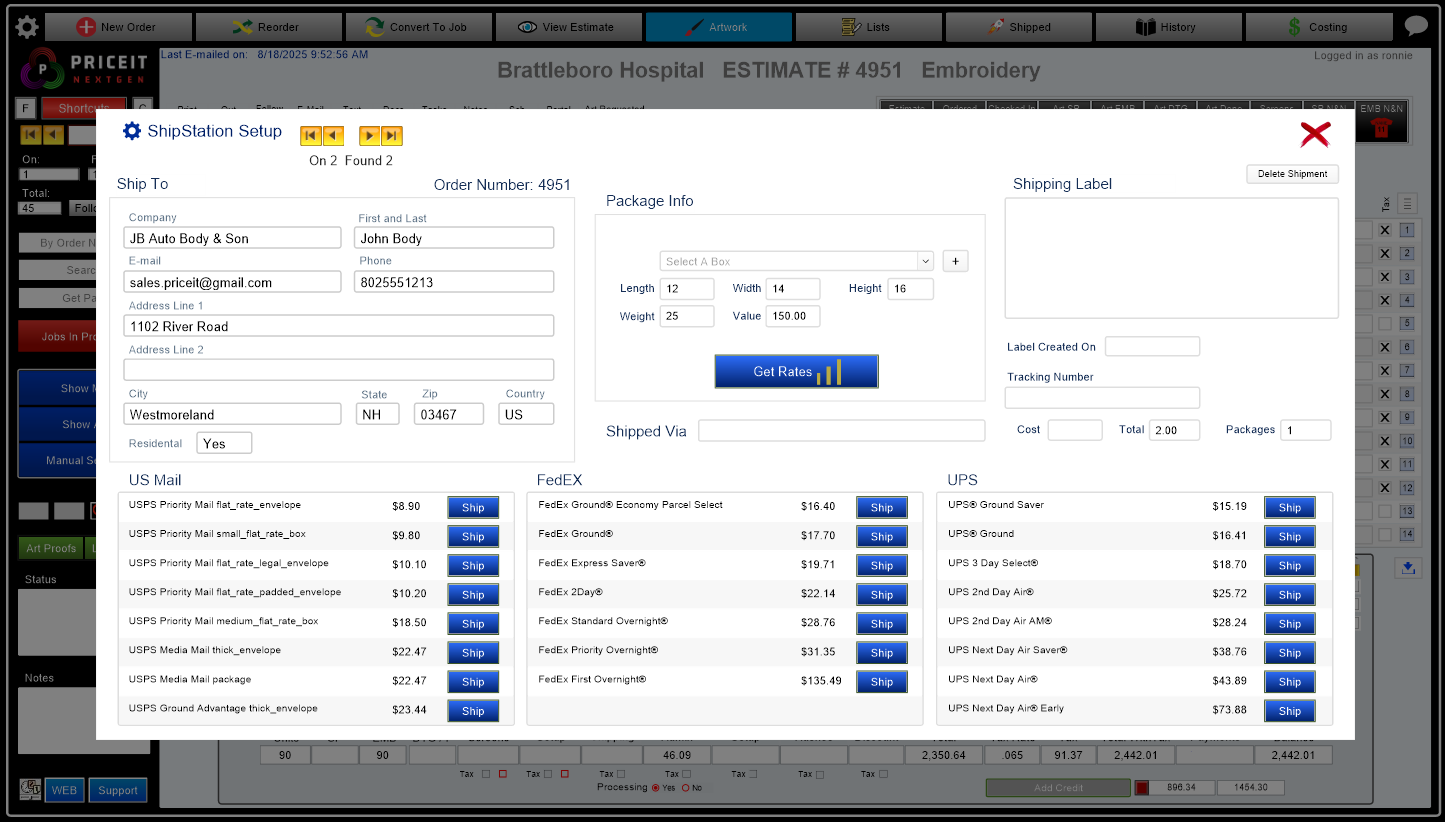Toggle Tax checkbox for line 13
The width and height of the screenshot is (1445, 822).
click(1385, 511)
